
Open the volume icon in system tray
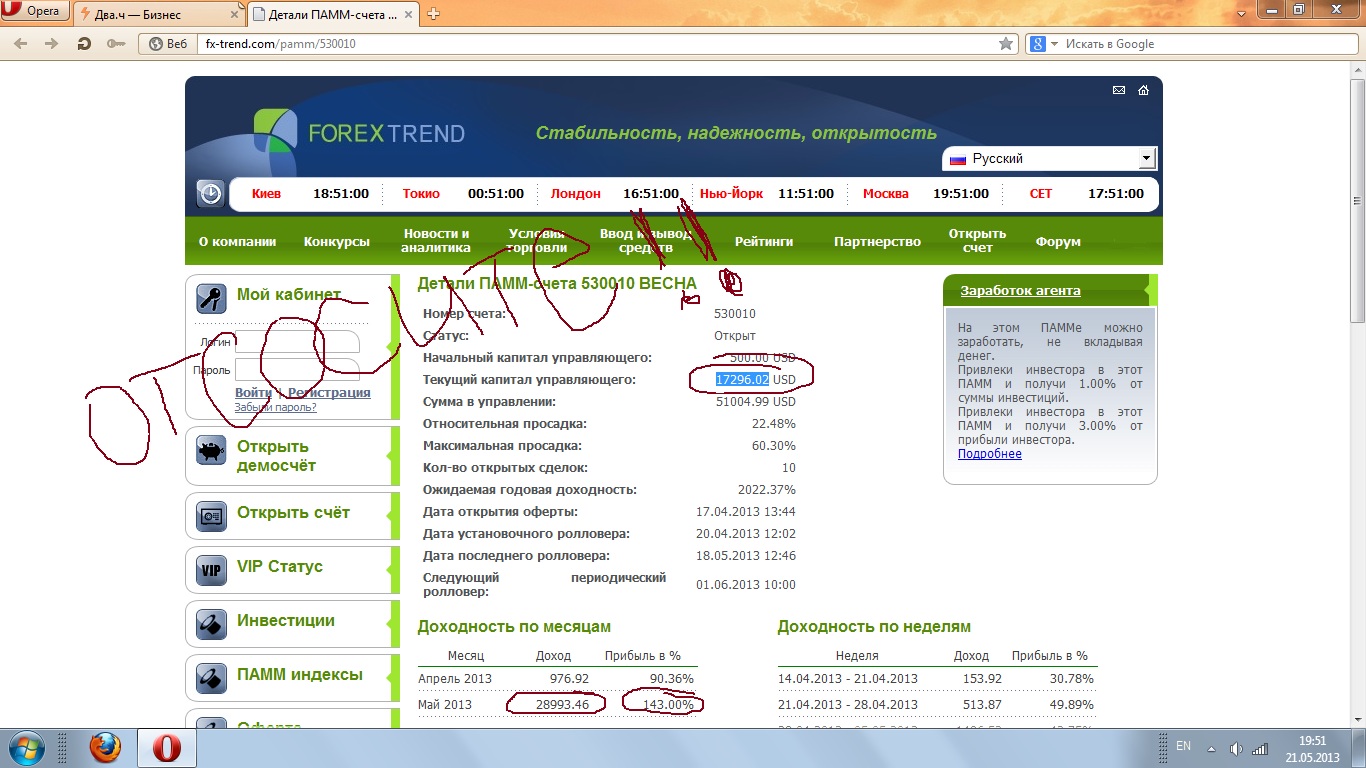point(1236,748)
